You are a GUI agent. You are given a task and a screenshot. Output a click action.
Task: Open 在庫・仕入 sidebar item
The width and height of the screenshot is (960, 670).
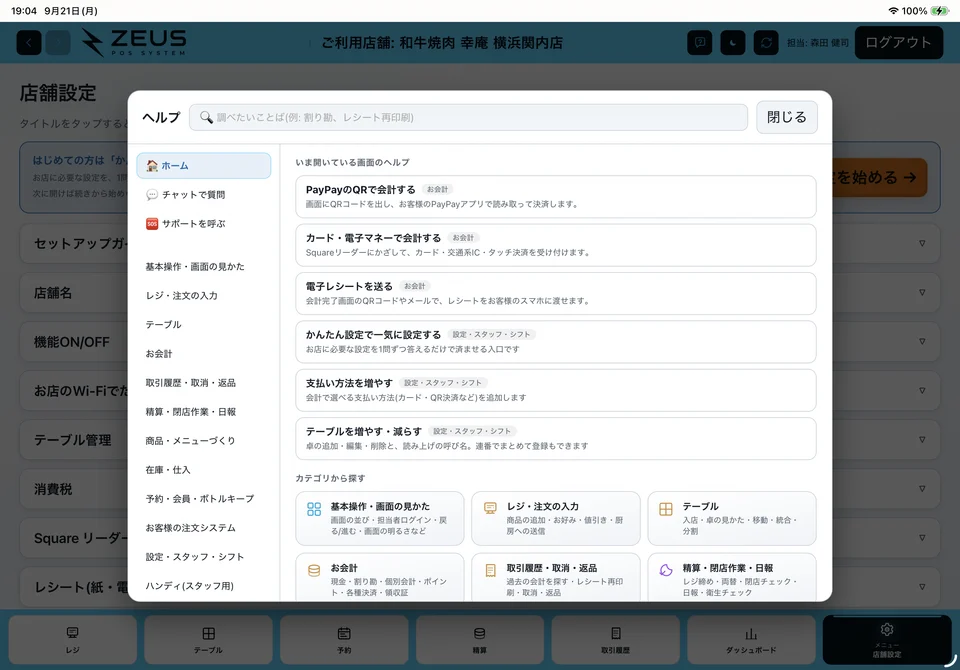point(204,470)
